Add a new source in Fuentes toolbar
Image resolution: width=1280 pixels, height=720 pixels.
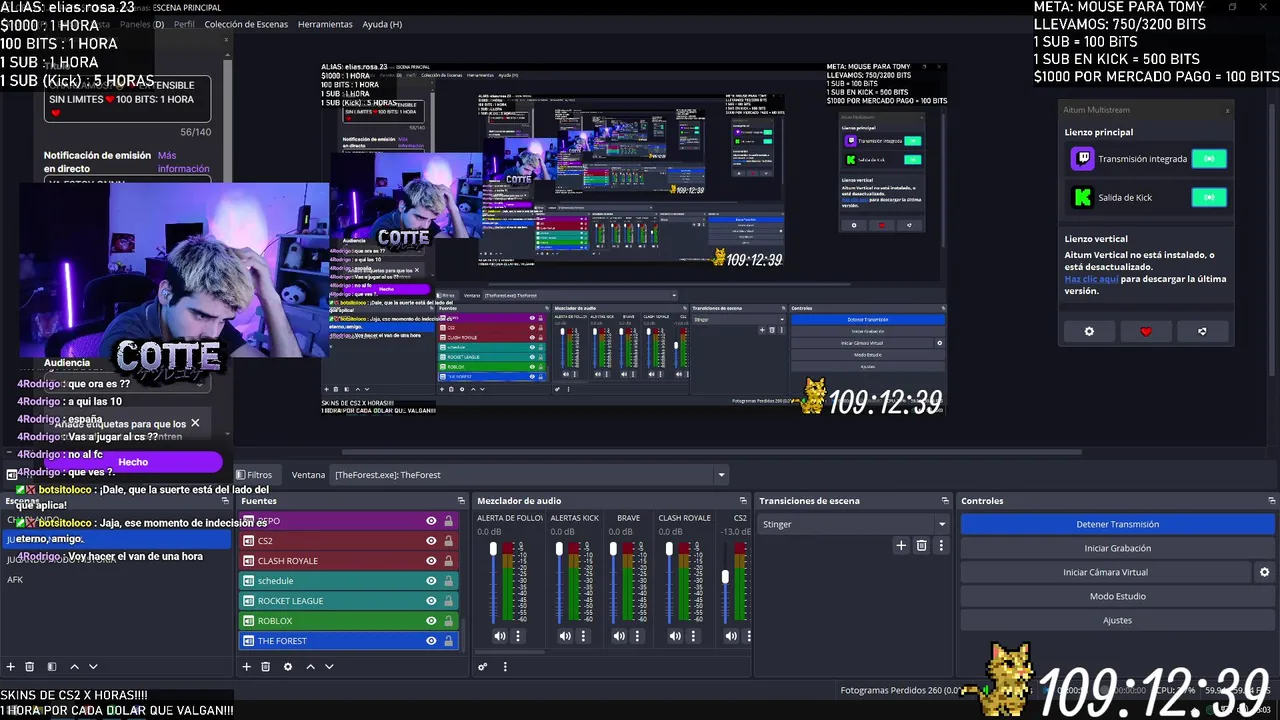[247, 667]
